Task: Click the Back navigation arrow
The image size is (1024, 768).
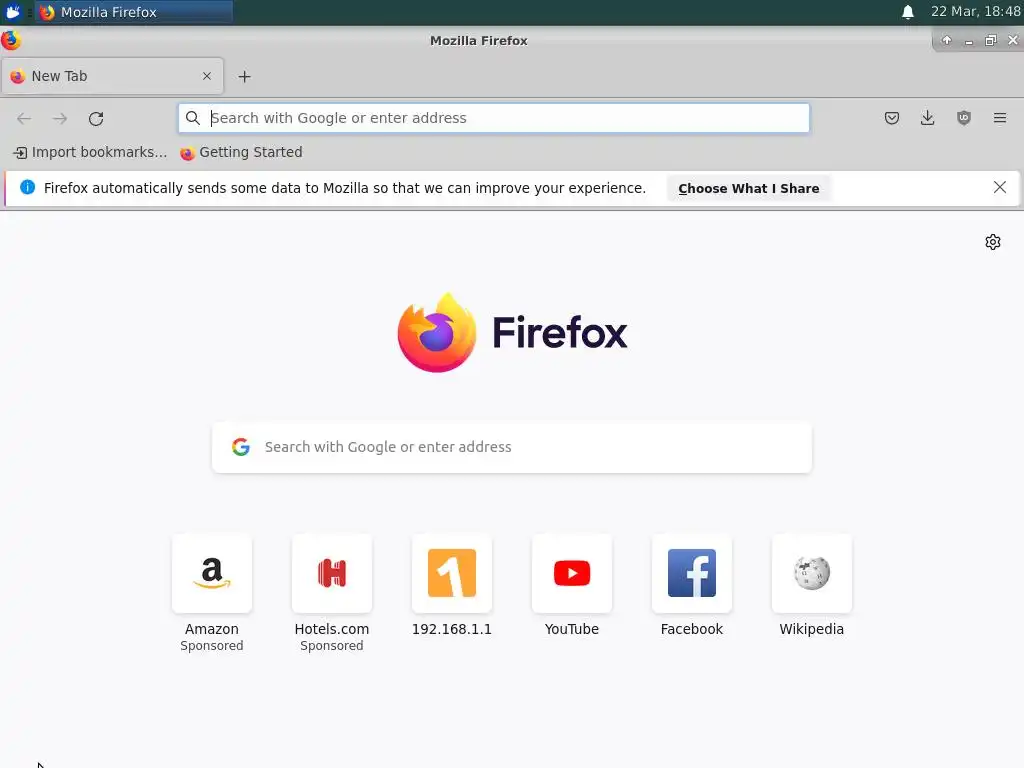Action: pyautogui.click(x=24, y=118)
